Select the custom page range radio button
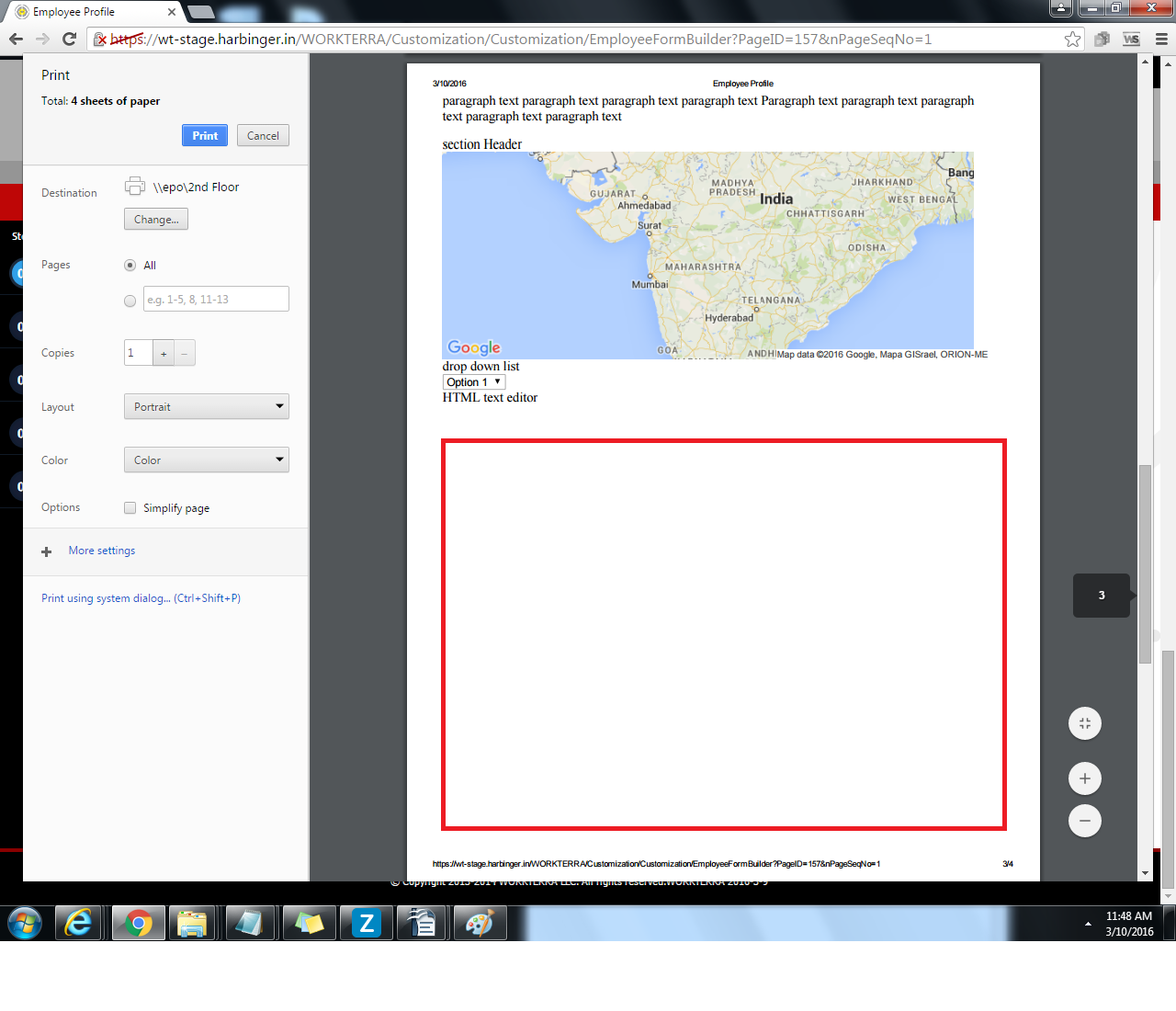Viewport: 1176px width, 1011px height. click(130, 301)
